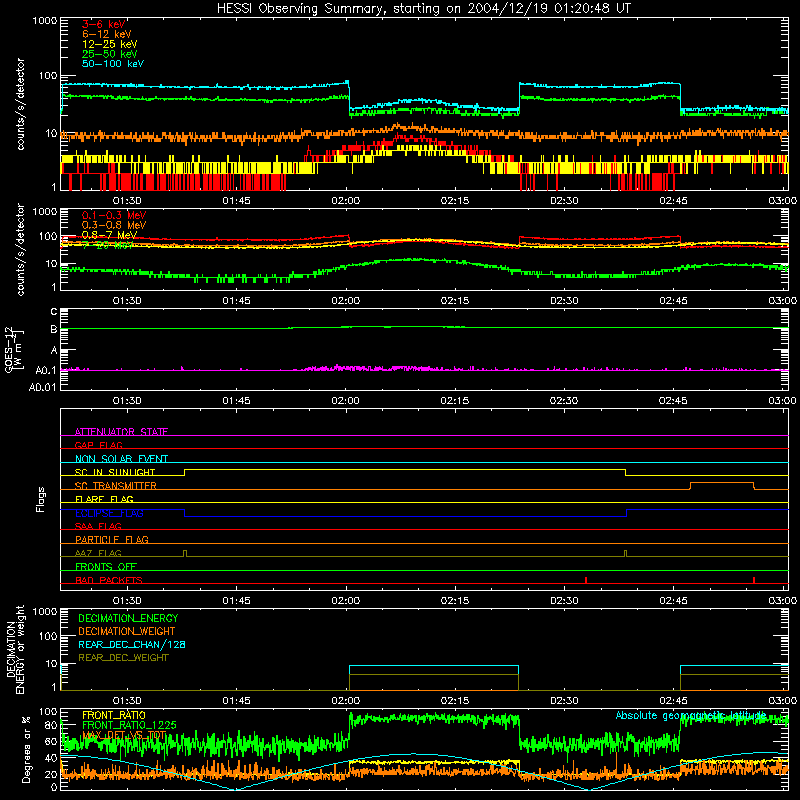Select the cyan 50-100 keV legend label
Screen dimensions: 800x800
(113, 64)
